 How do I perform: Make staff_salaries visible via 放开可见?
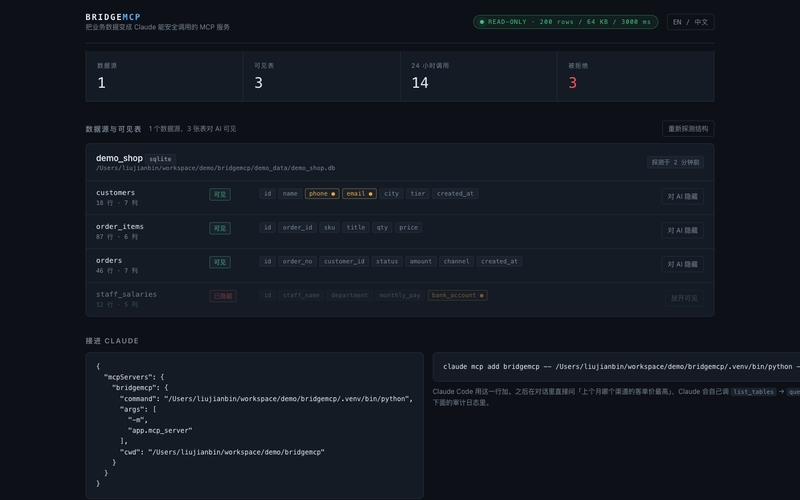(684, 298)
